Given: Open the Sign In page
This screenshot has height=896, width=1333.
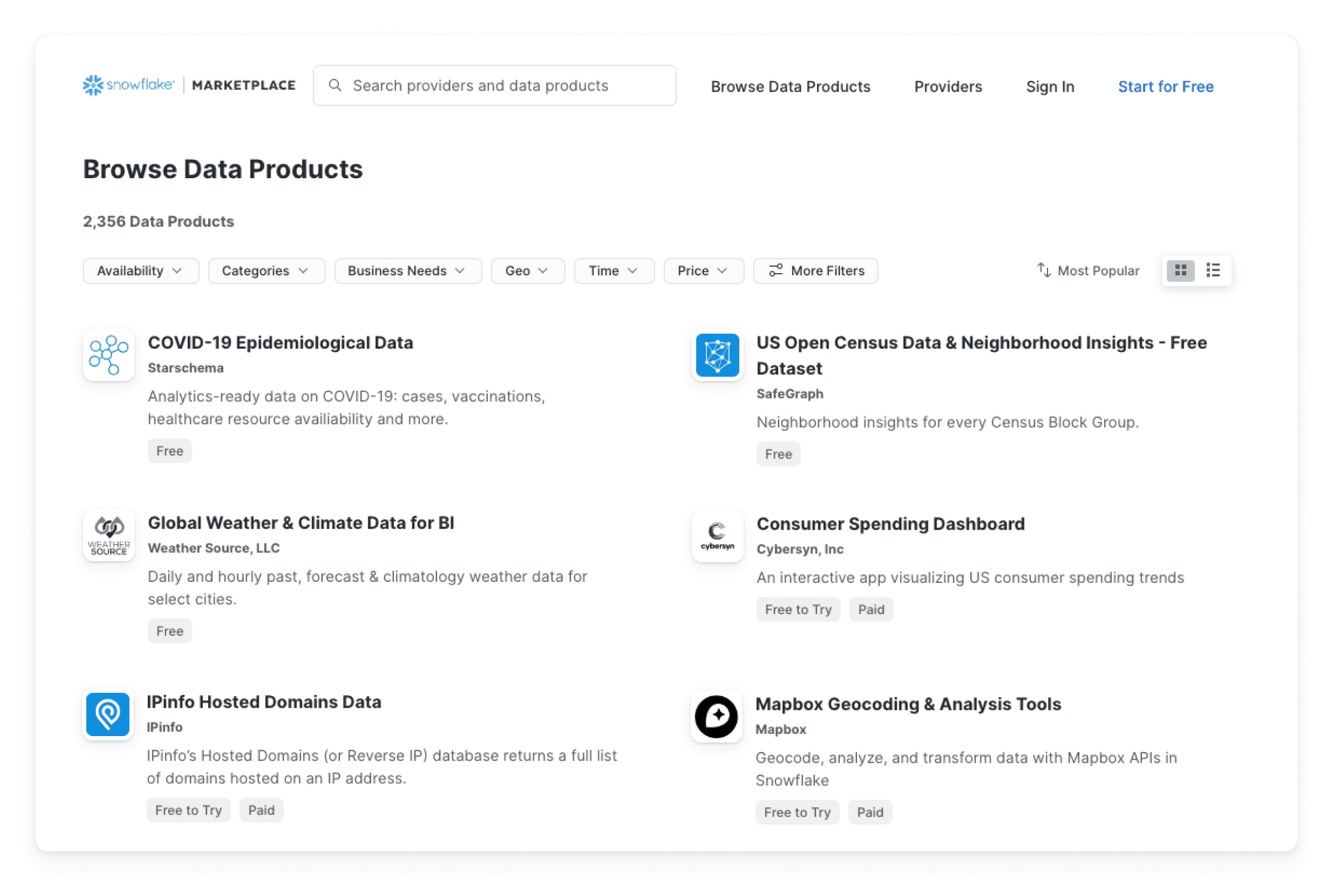Looking at the screenshot, I should tap(1050, 86).
